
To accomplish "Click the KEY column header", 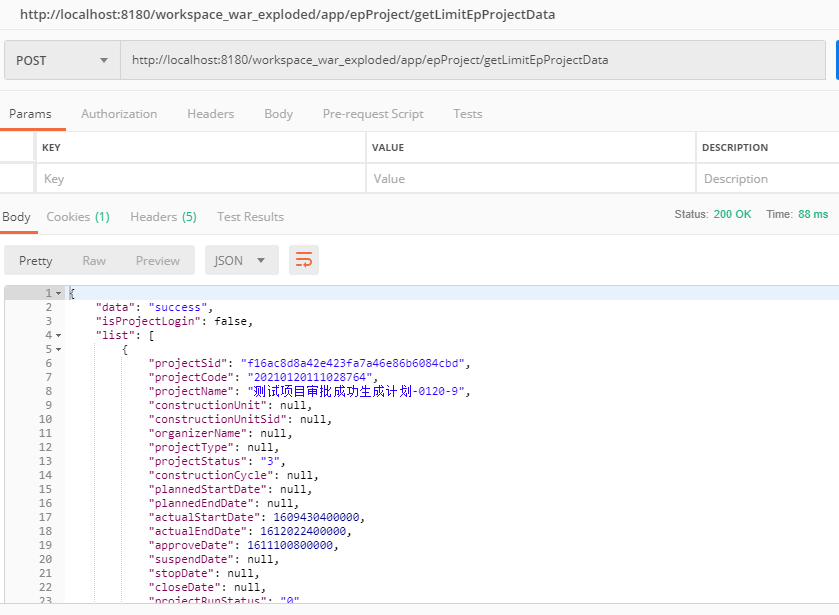I will [51, 148].
